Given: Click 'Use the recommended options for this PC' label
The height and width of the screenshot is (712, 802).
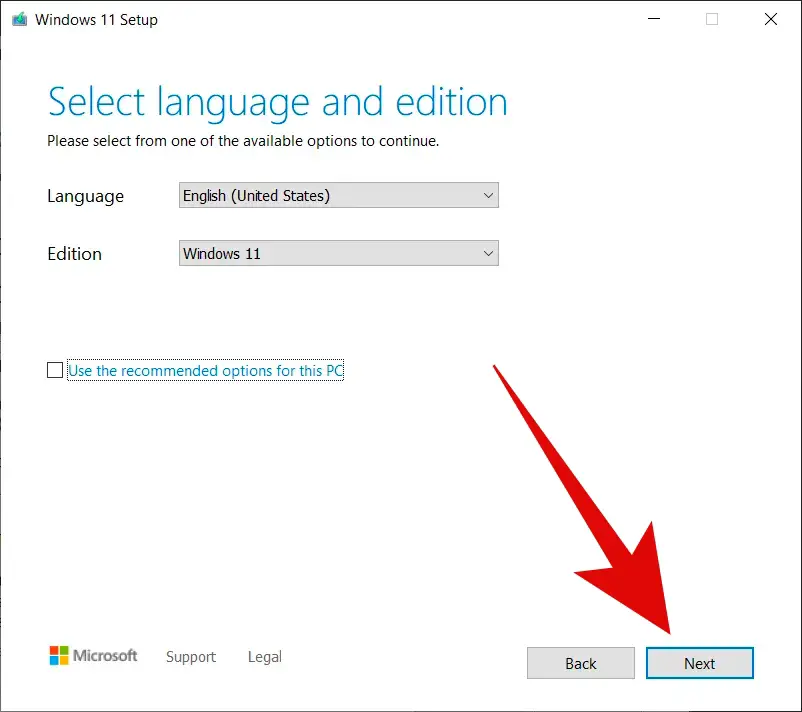Looking at the screenshot, I should (206, 370).
